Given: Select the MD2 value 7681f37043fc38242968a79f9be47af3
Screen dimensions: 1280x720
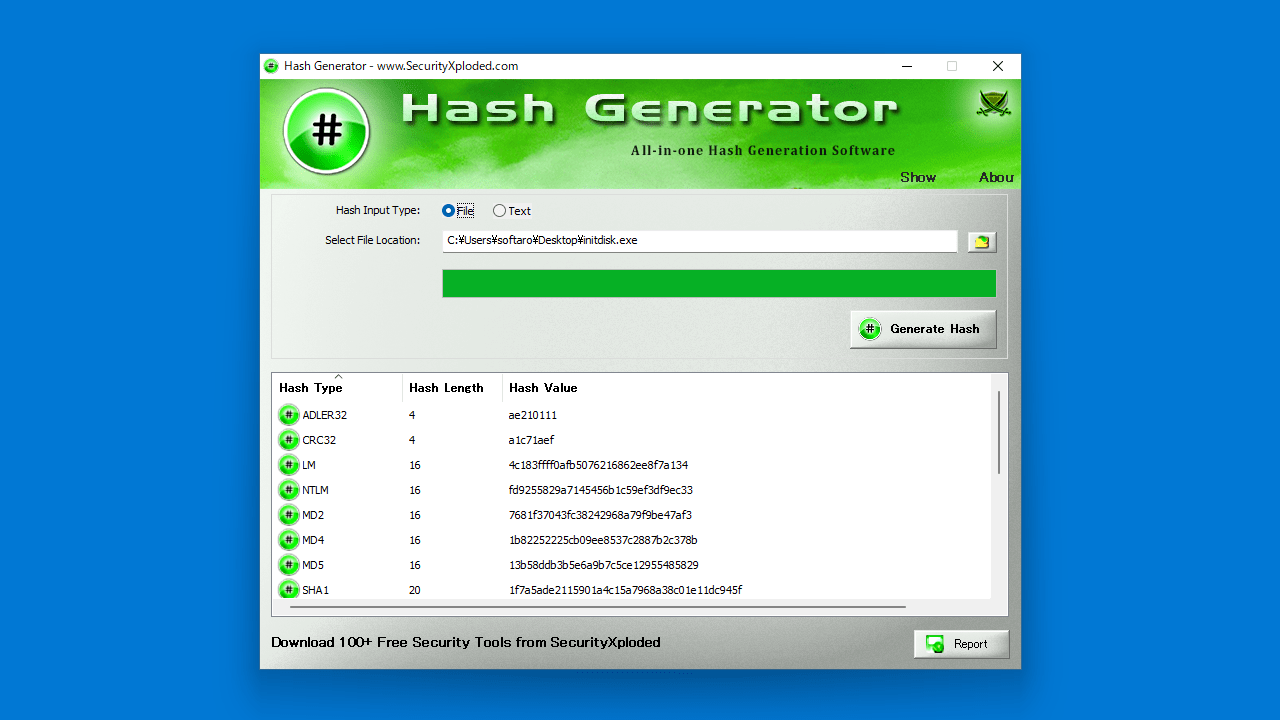Looking at the screenshot, I should coord(600,515).
